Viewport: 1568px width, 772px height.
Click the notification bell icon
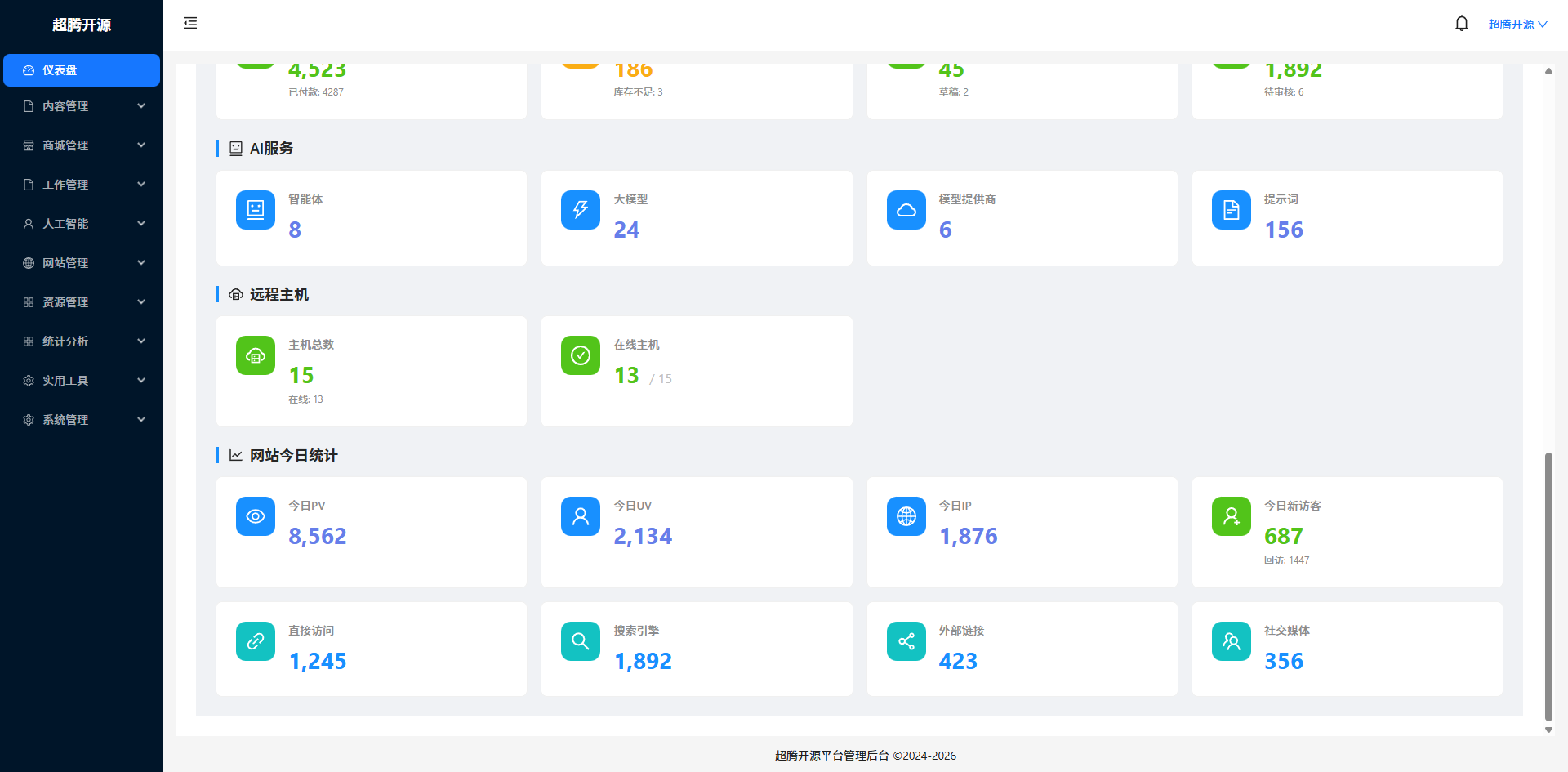(1461, 24)
